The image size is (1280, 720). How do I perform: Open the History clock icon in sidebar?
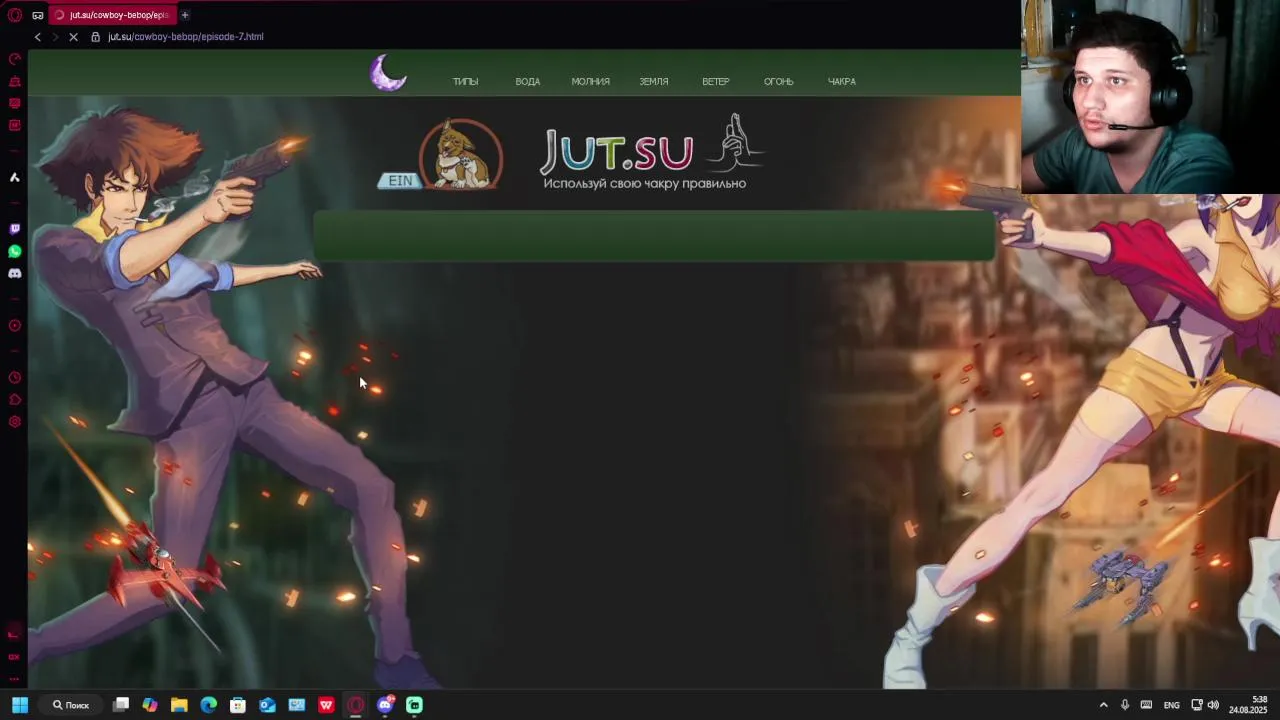[15, 378]
